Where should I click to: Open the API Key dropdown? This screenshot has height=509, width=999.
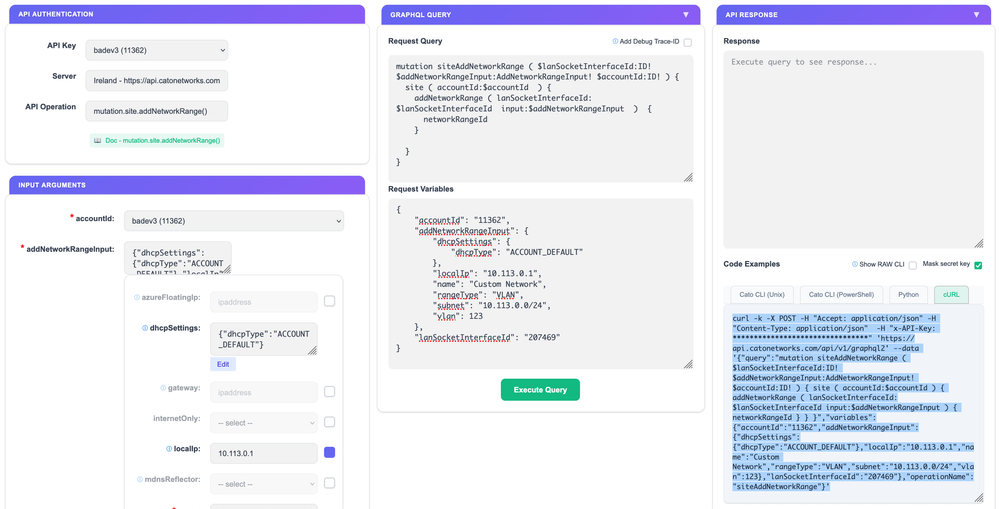pyautogui.click(x=157, y=49)
